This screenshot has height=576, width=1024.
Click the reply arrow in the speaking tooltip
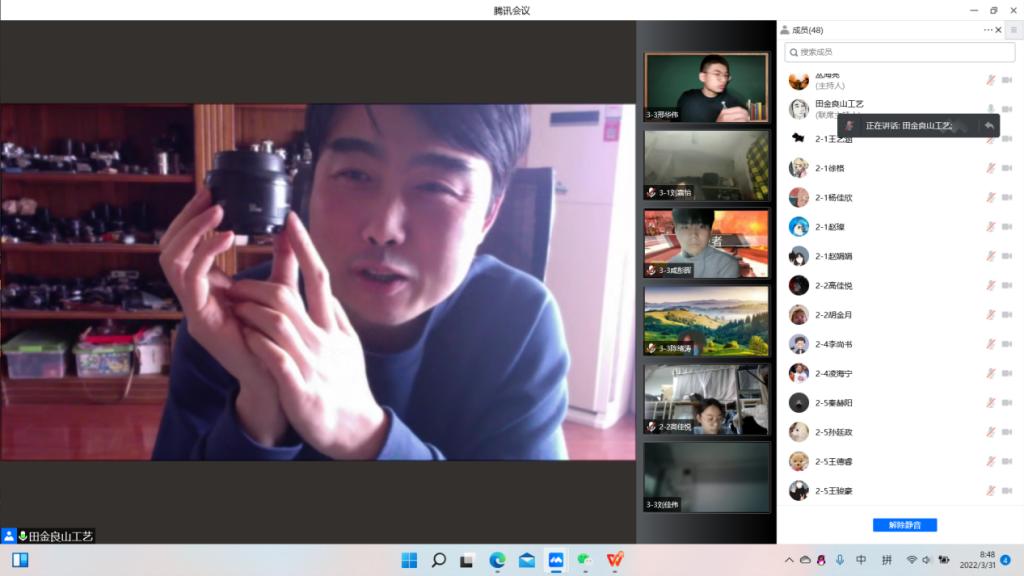[x=988, y=126]
